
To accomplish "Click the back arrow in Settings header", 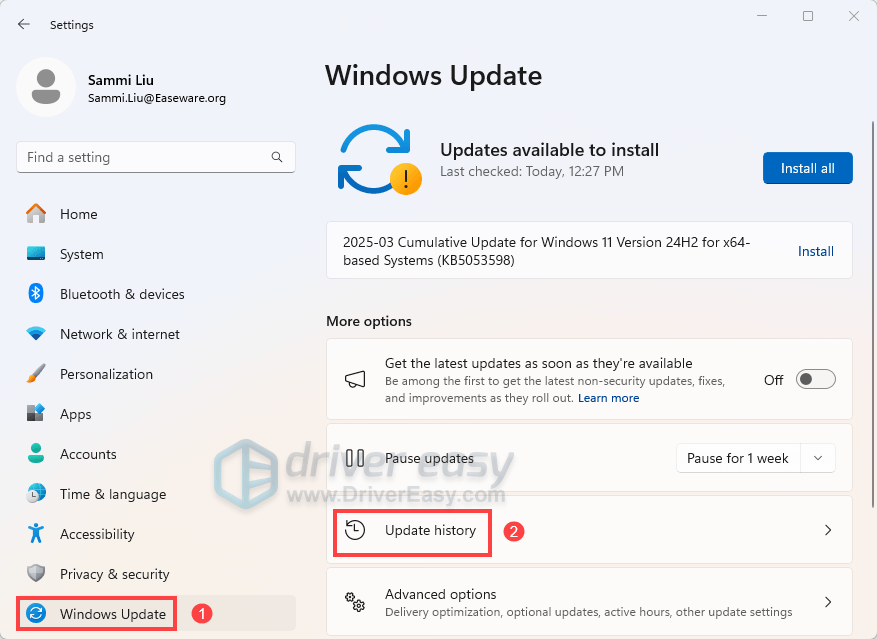I will pyautogui.click(x=24, y=24).
